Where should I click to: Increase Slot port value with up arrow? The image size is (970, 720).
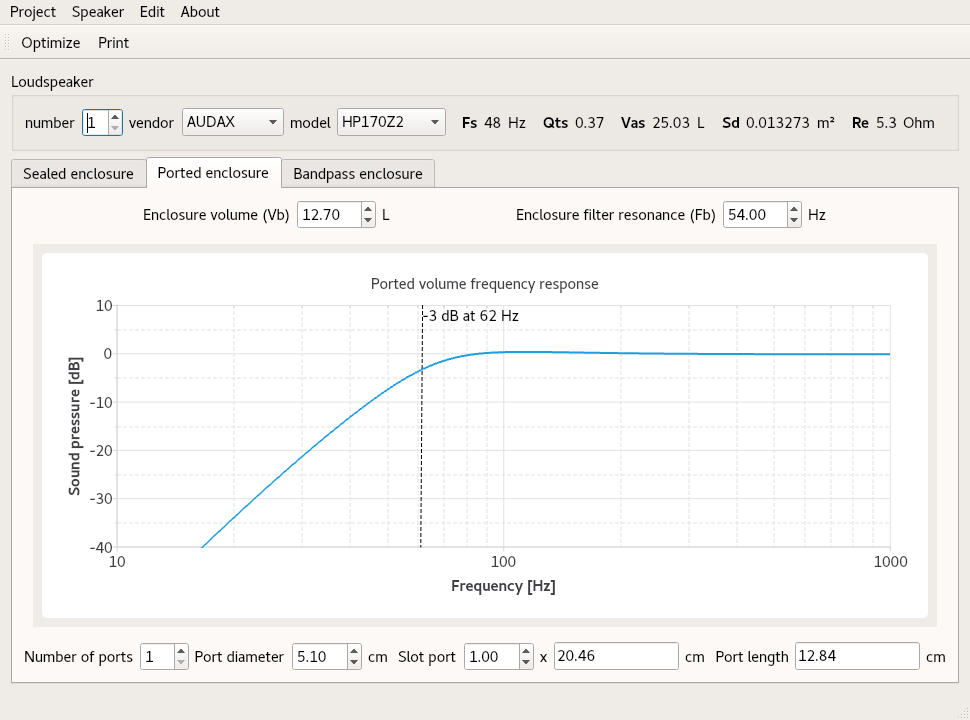527,651
